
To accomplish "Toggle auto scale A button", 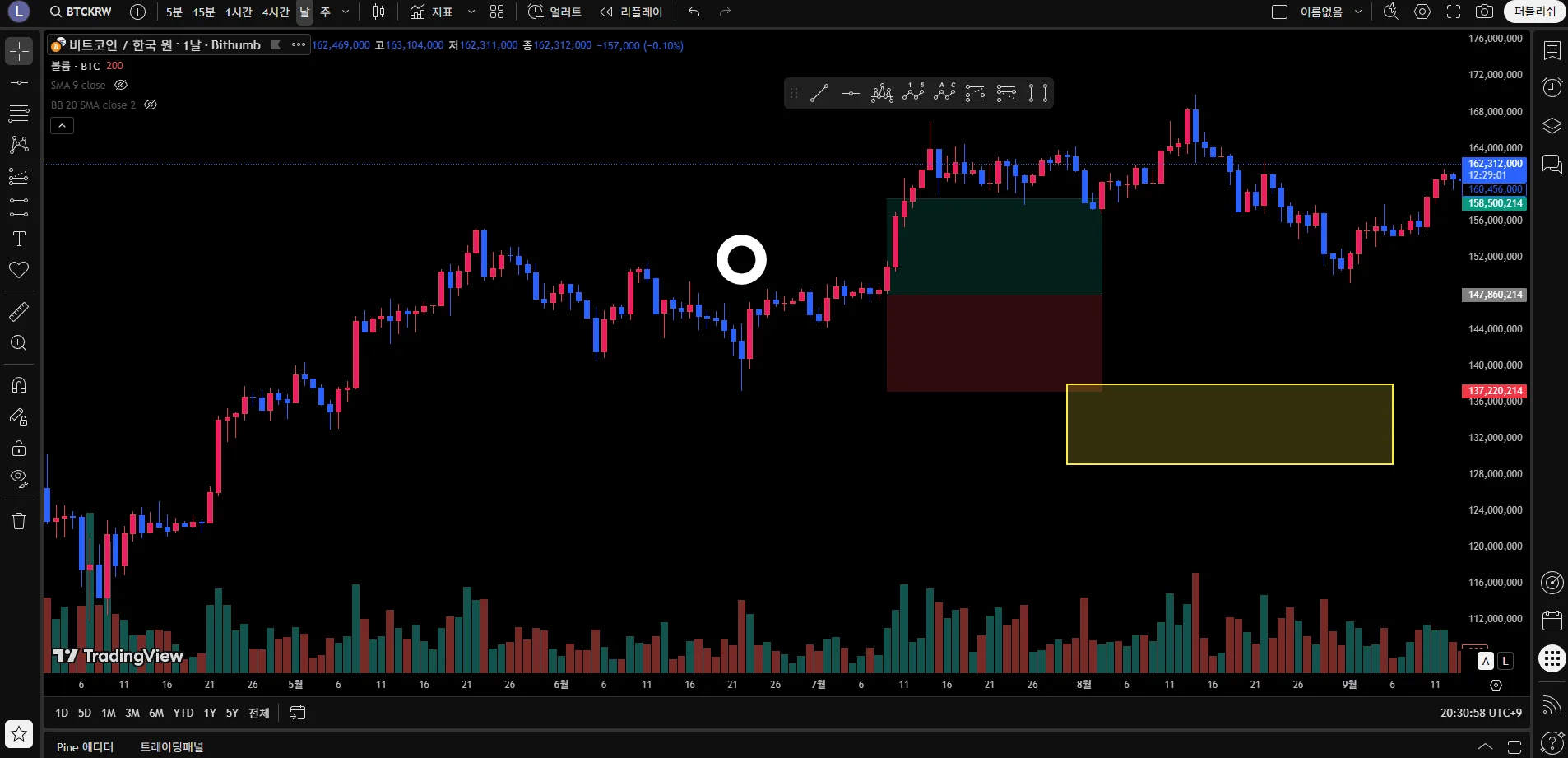I will [x=1486, y=661].
